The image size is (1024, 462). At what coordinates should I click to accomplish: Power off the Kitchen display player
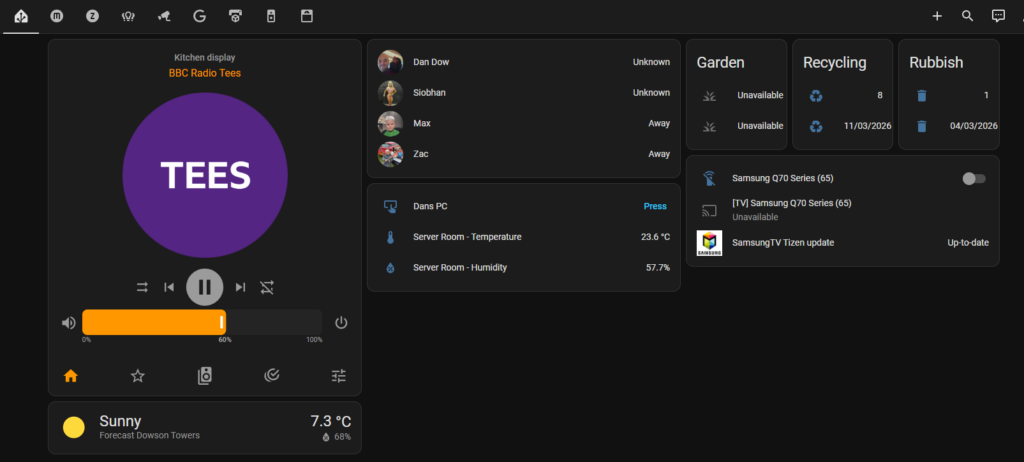pyautogui.click(x=341, y=322)
